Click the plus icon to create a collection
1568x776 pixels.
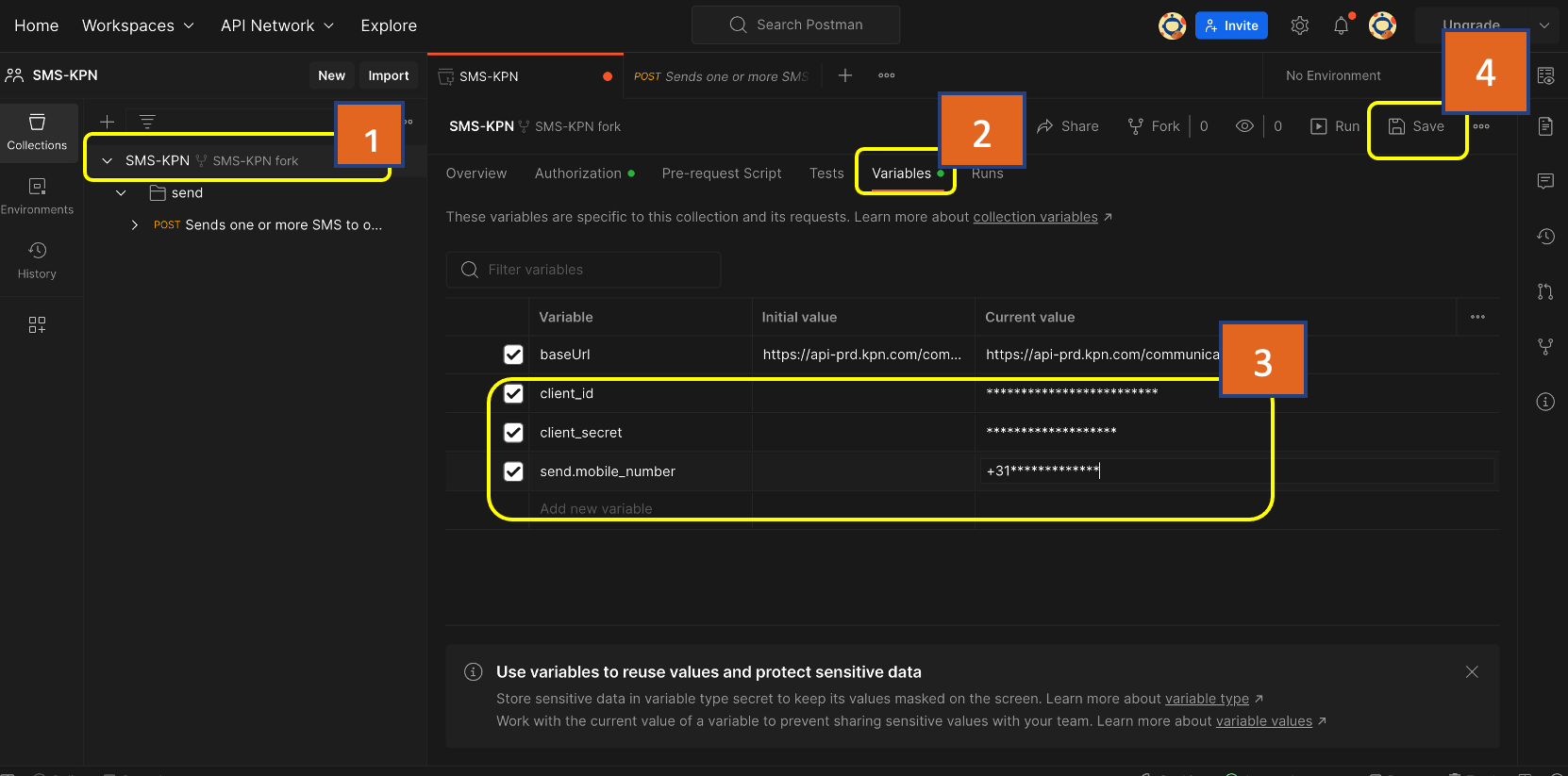point(108,122)
